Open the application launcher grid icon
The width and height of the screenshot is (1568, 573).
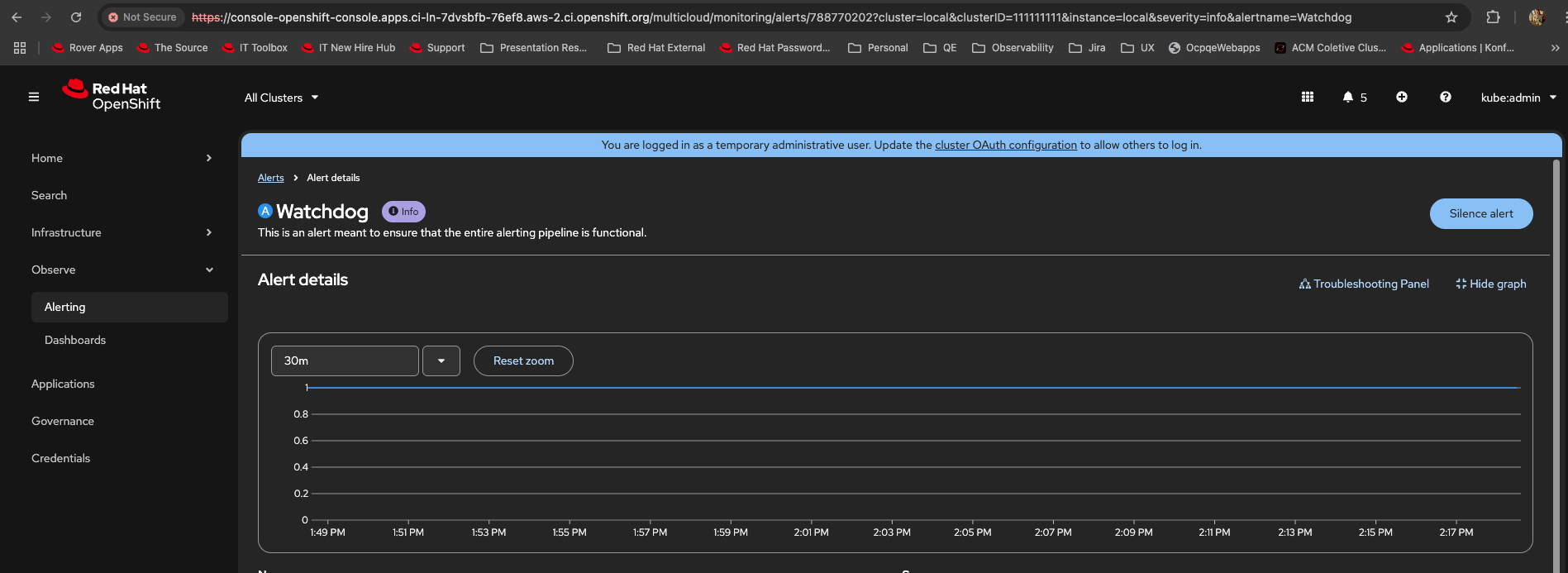[x=1307, y=97]
